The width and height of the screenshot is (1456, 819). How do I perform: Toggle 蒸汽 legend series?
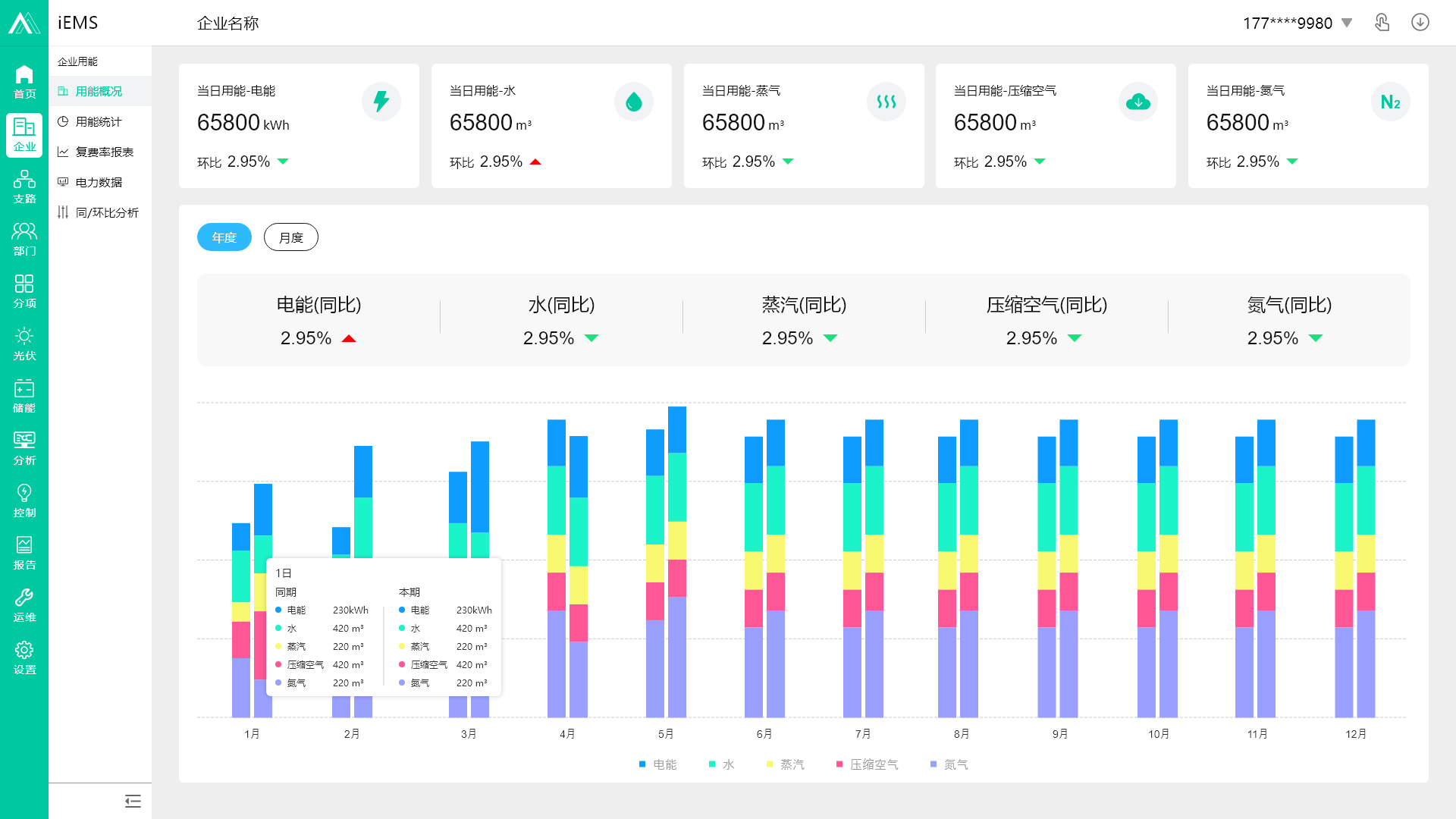point(785,764)
